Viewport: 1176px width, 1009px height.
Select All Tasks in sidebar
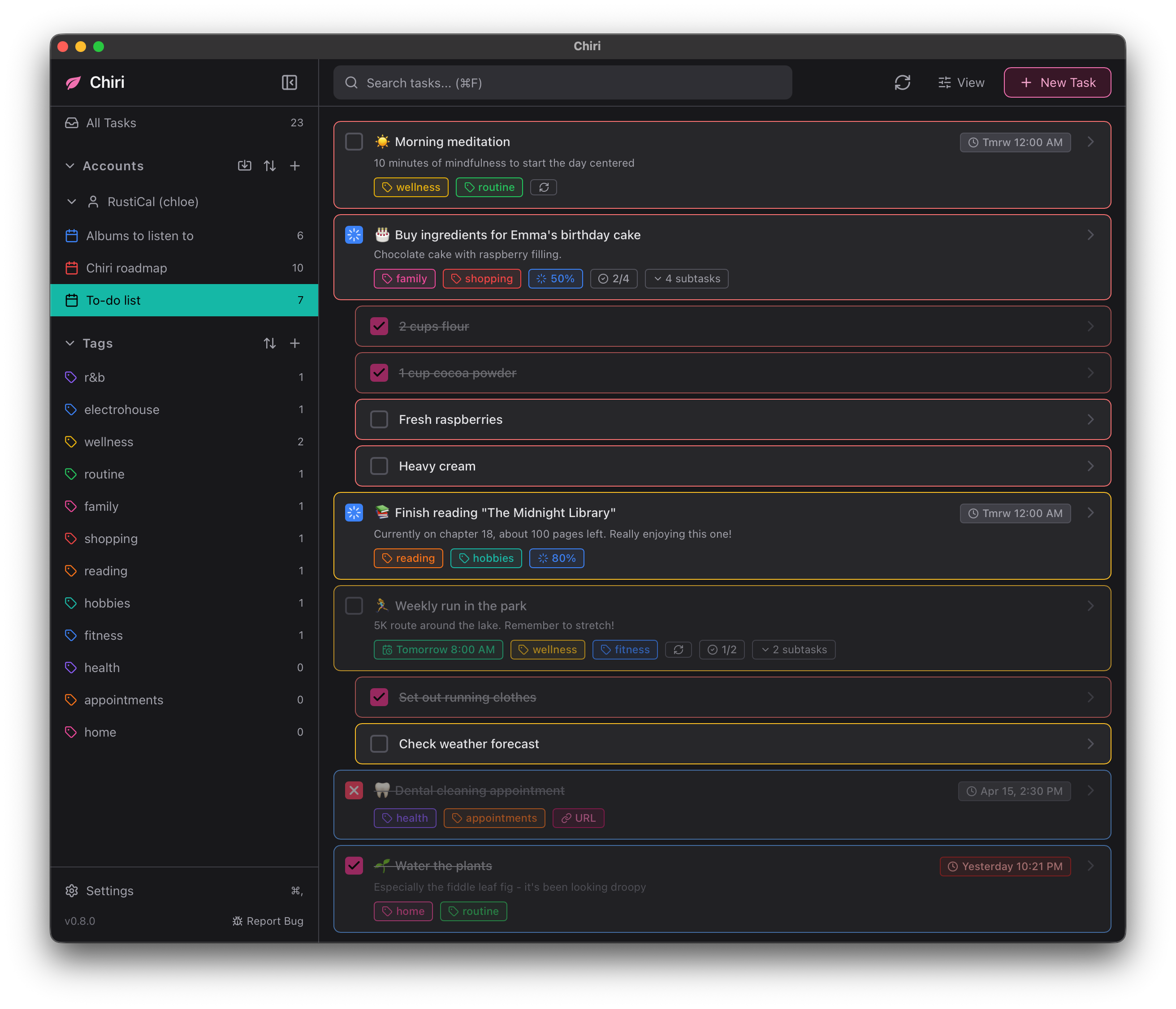click(x=111, y=123)
